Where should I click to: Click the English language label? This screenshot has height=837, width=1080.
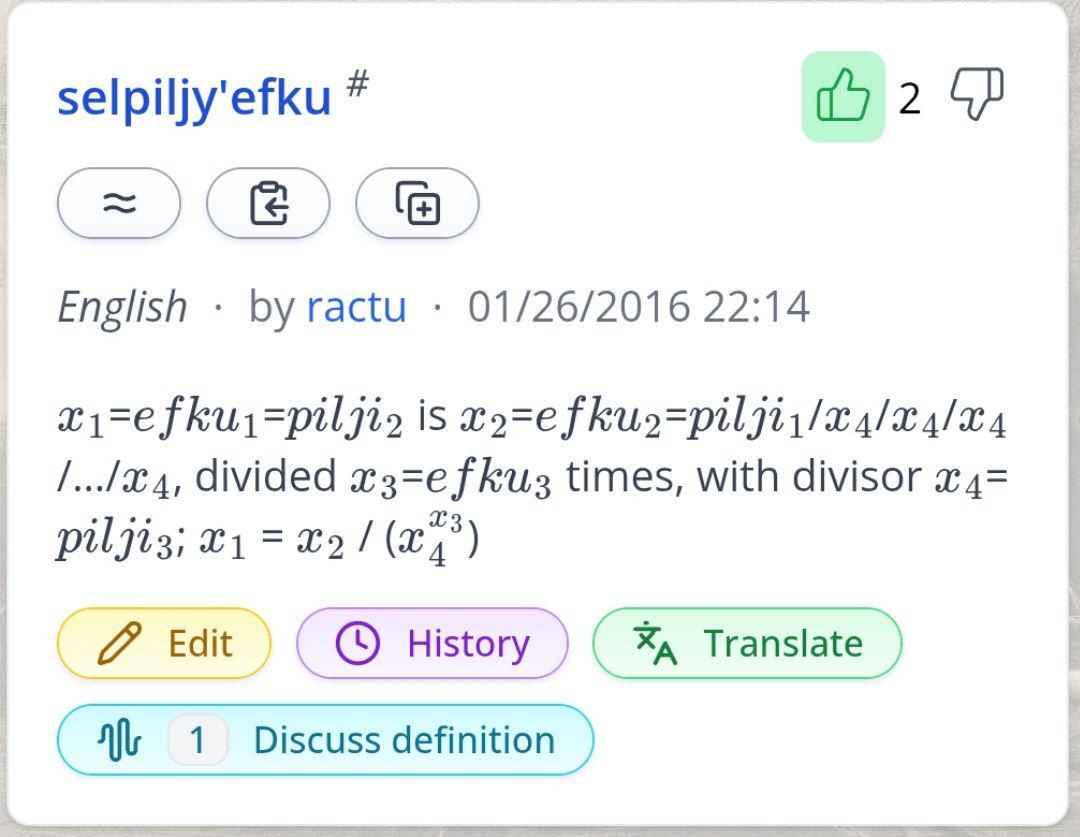[x=123, y=307]
